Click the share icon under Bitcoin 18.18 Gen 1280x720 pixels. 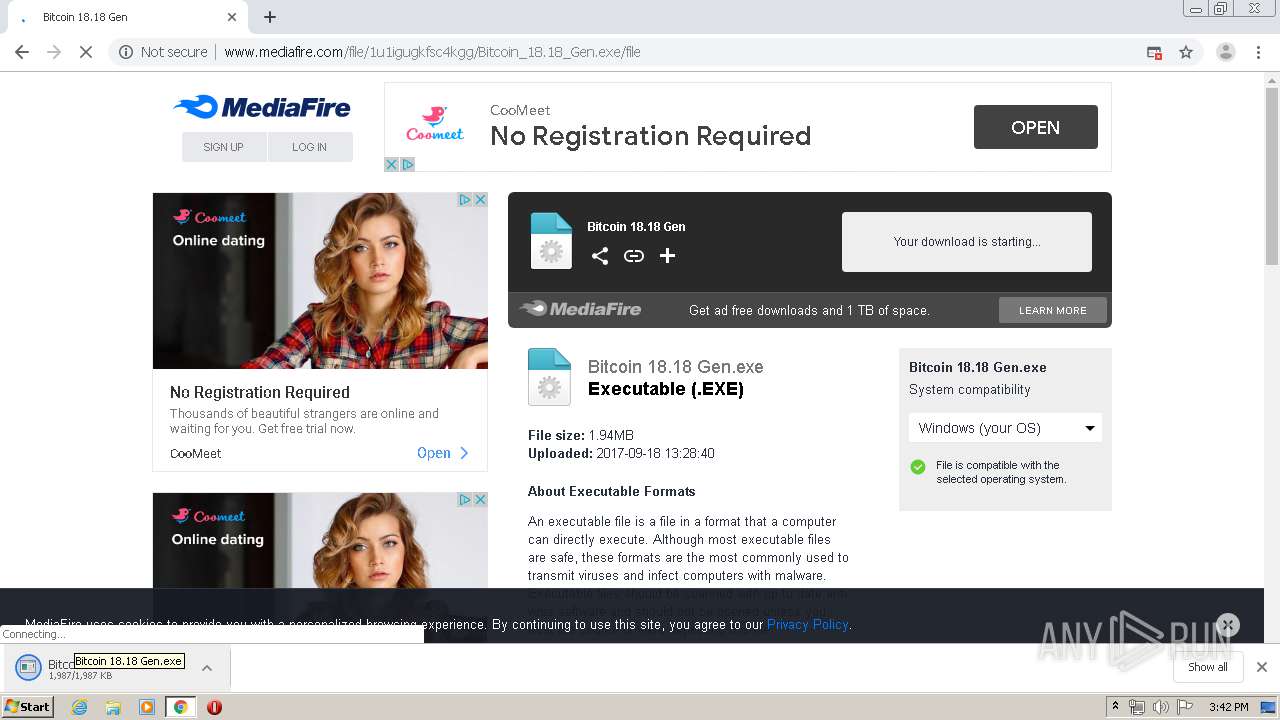click(600, 256)
